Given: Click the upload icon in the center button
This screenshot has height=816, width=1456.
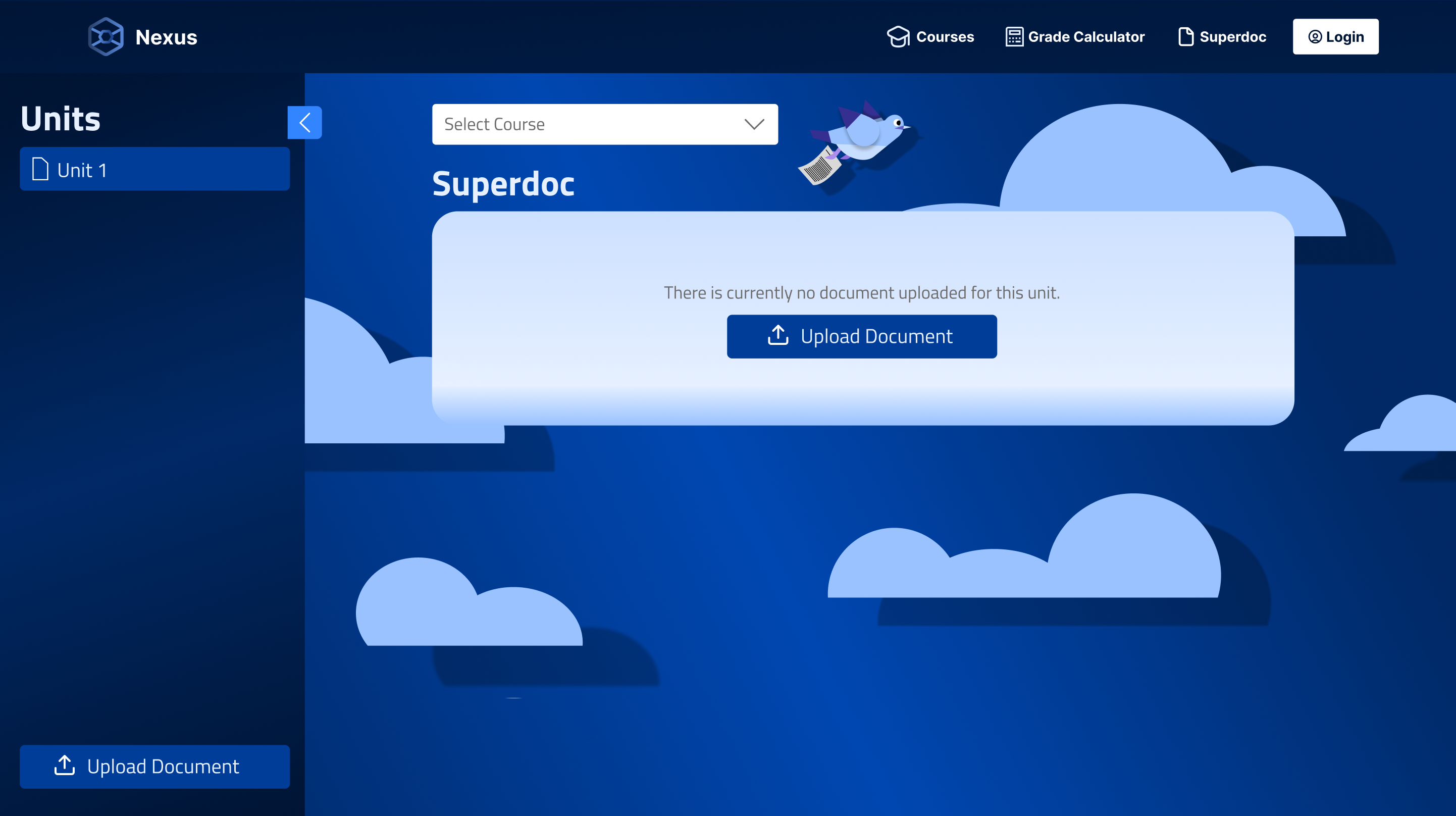Looking at the screenshot, I should tap(778, 335).
